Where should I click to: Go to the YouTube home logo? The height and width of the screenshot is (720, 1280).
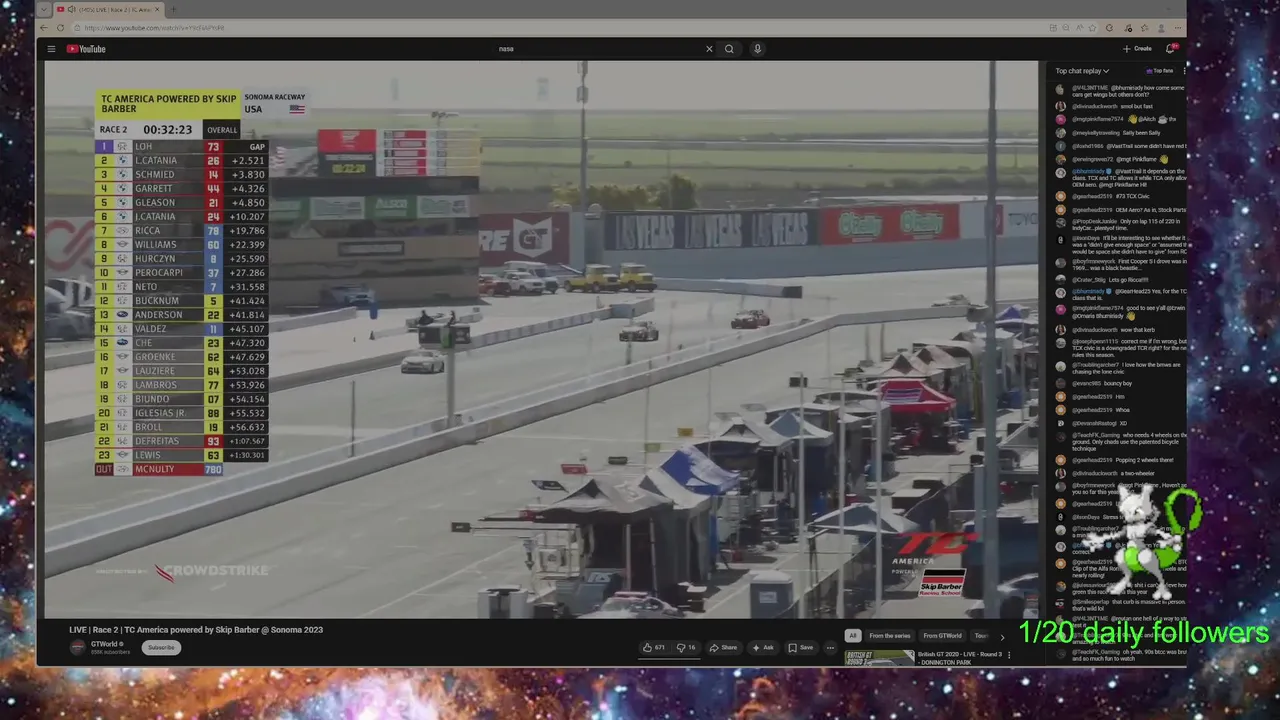tap(86, 49)
